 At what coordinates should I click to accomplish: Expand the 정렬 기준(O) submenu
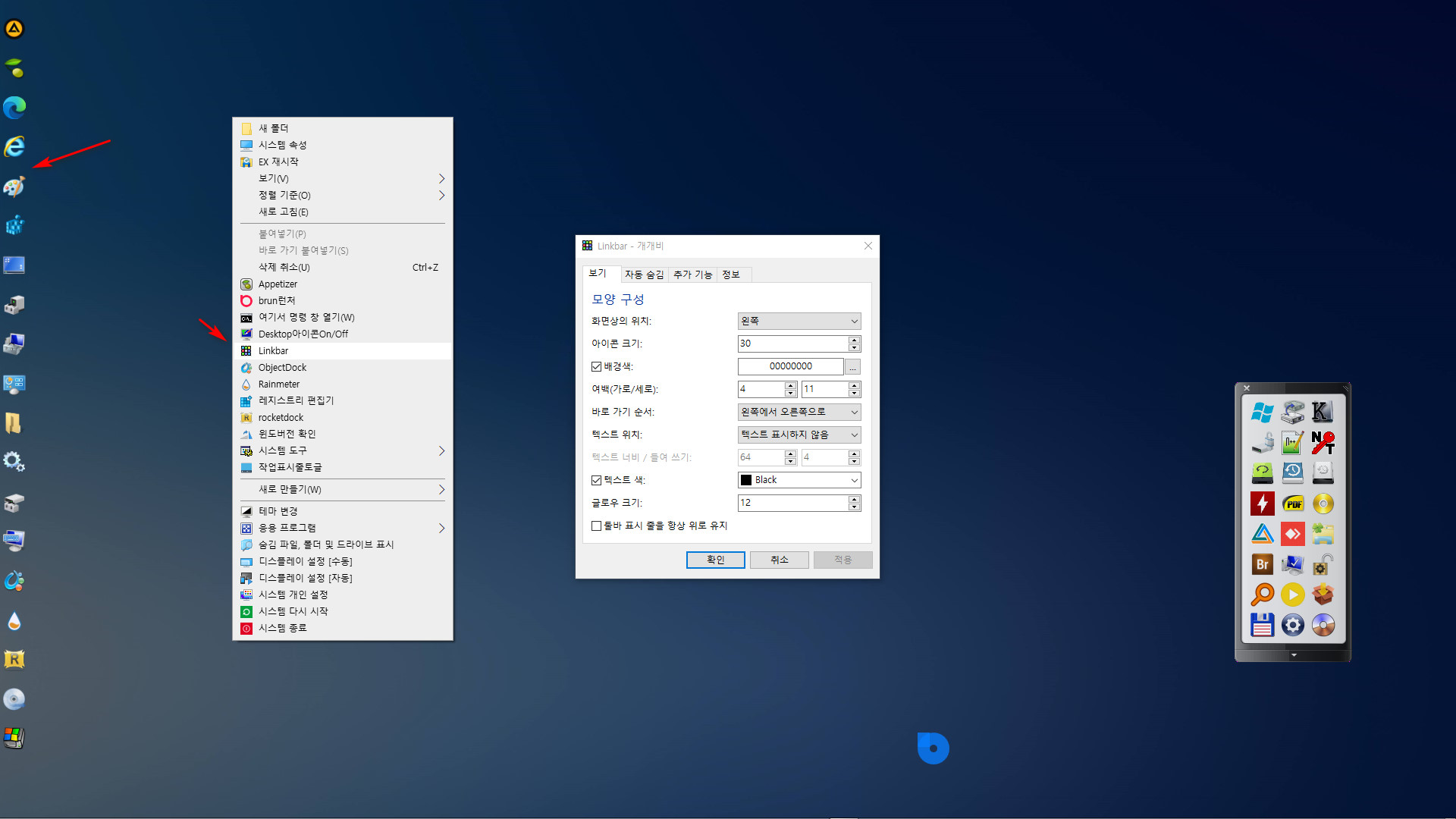[343, 195]
